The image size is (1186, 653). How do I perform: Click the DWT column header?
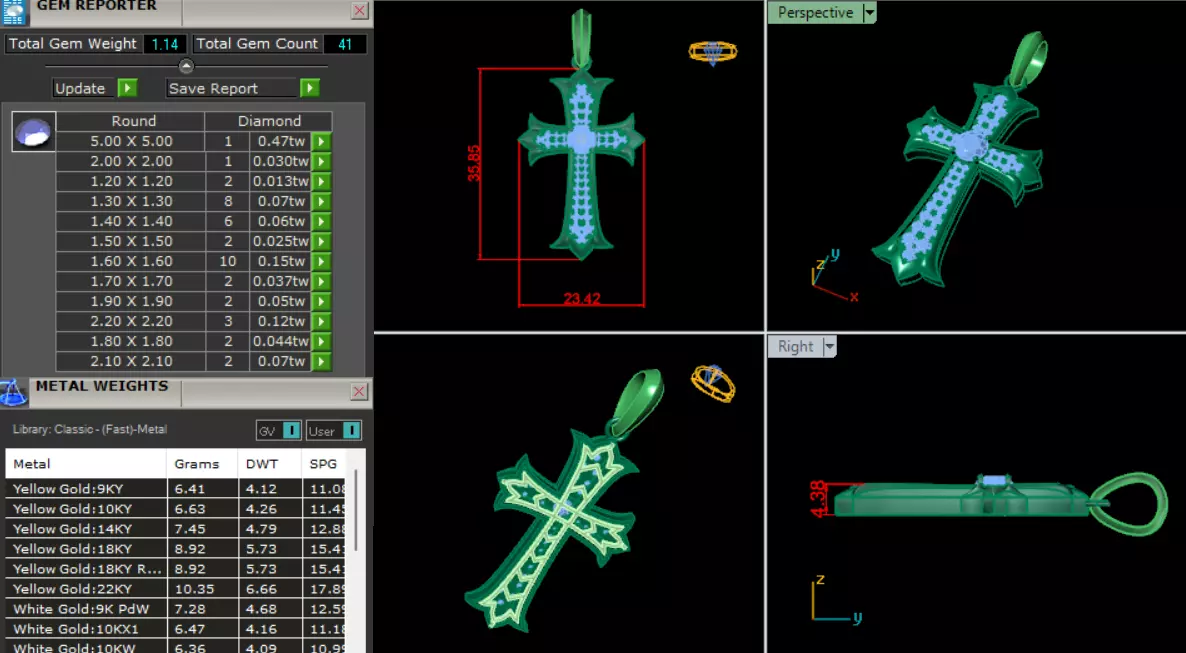coord(269,464)
